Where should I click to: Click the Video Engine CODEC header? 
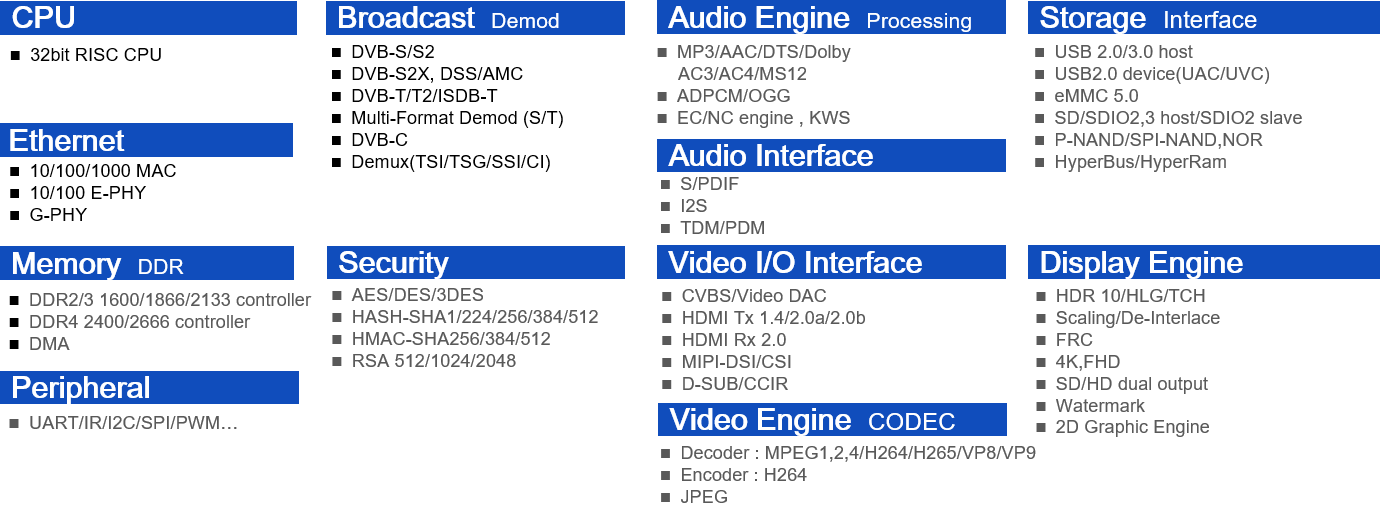832,419
